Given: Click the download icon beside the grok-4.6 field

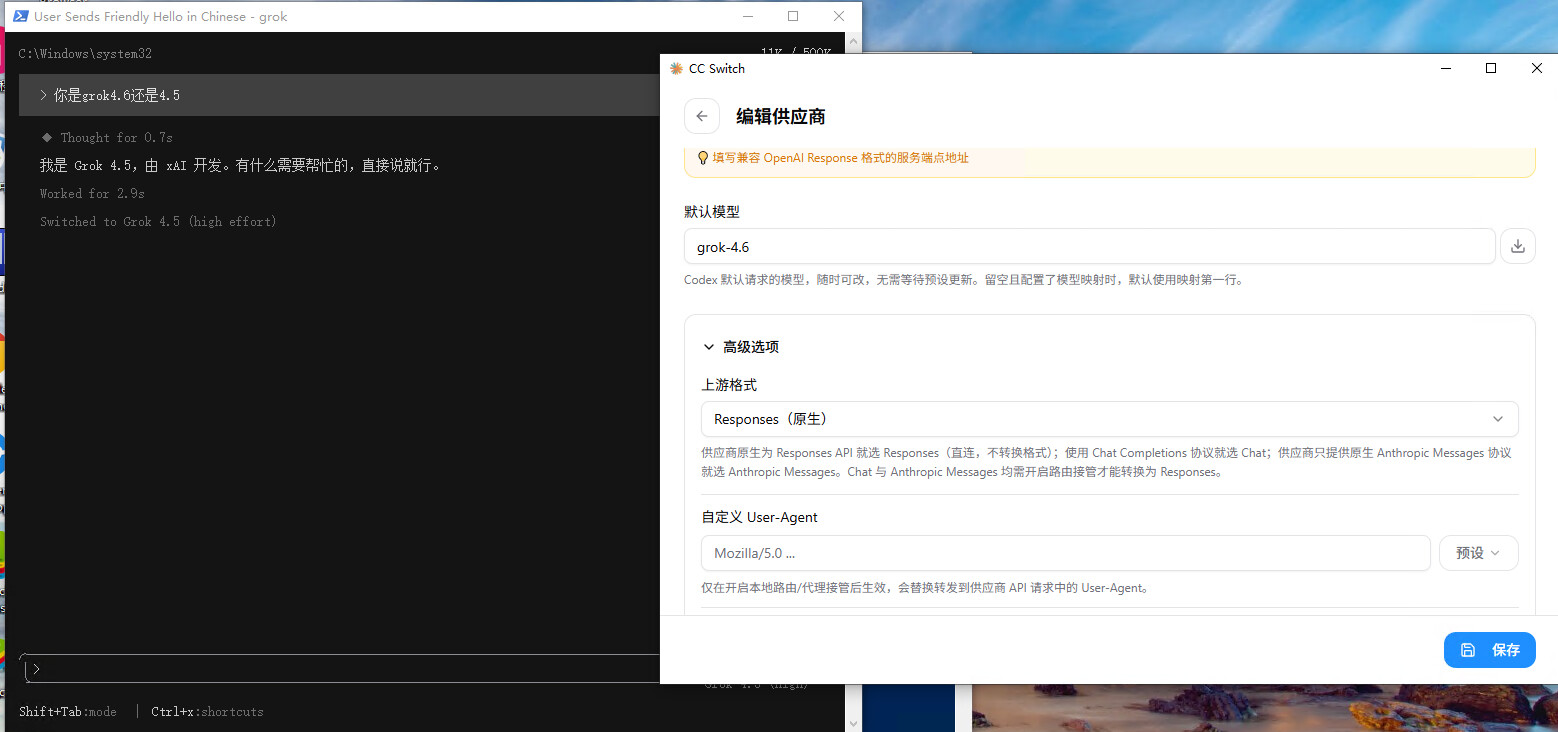Looking at the screenshot, I should 1517,246.
